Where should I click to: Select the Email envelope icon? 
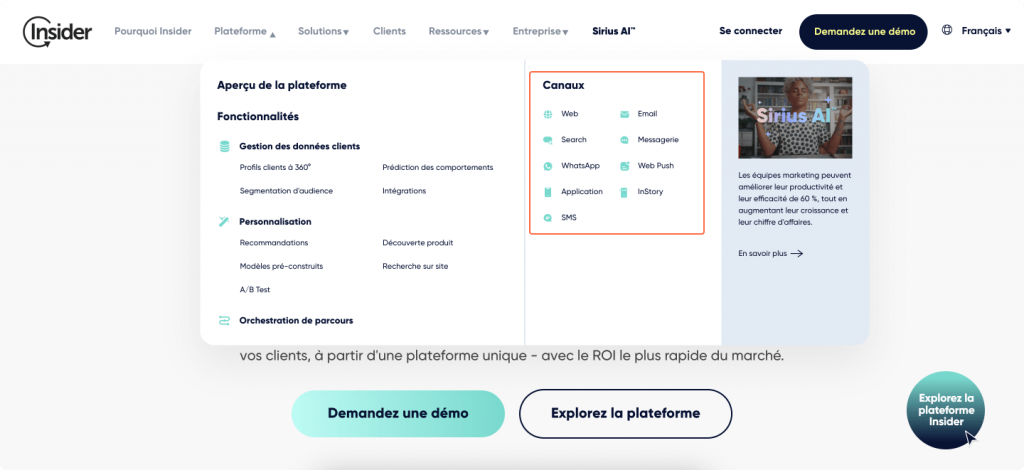point(624,114)
